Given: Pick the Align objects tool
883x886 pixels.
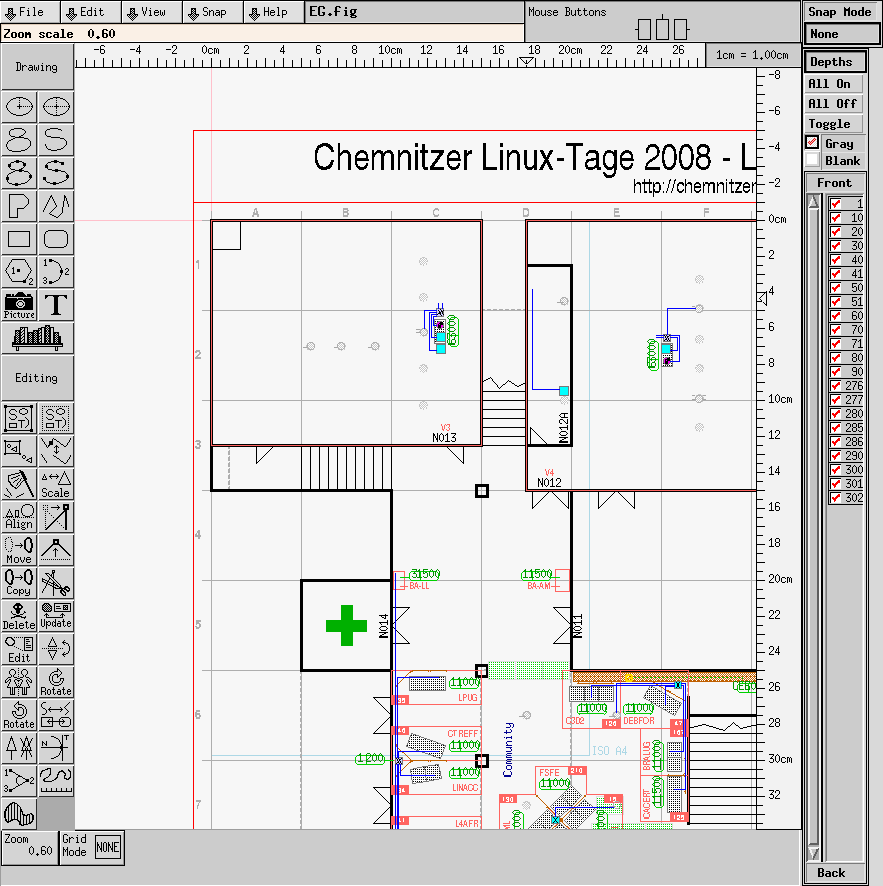Looking at the screenshot, I should (x=19, y=516).
